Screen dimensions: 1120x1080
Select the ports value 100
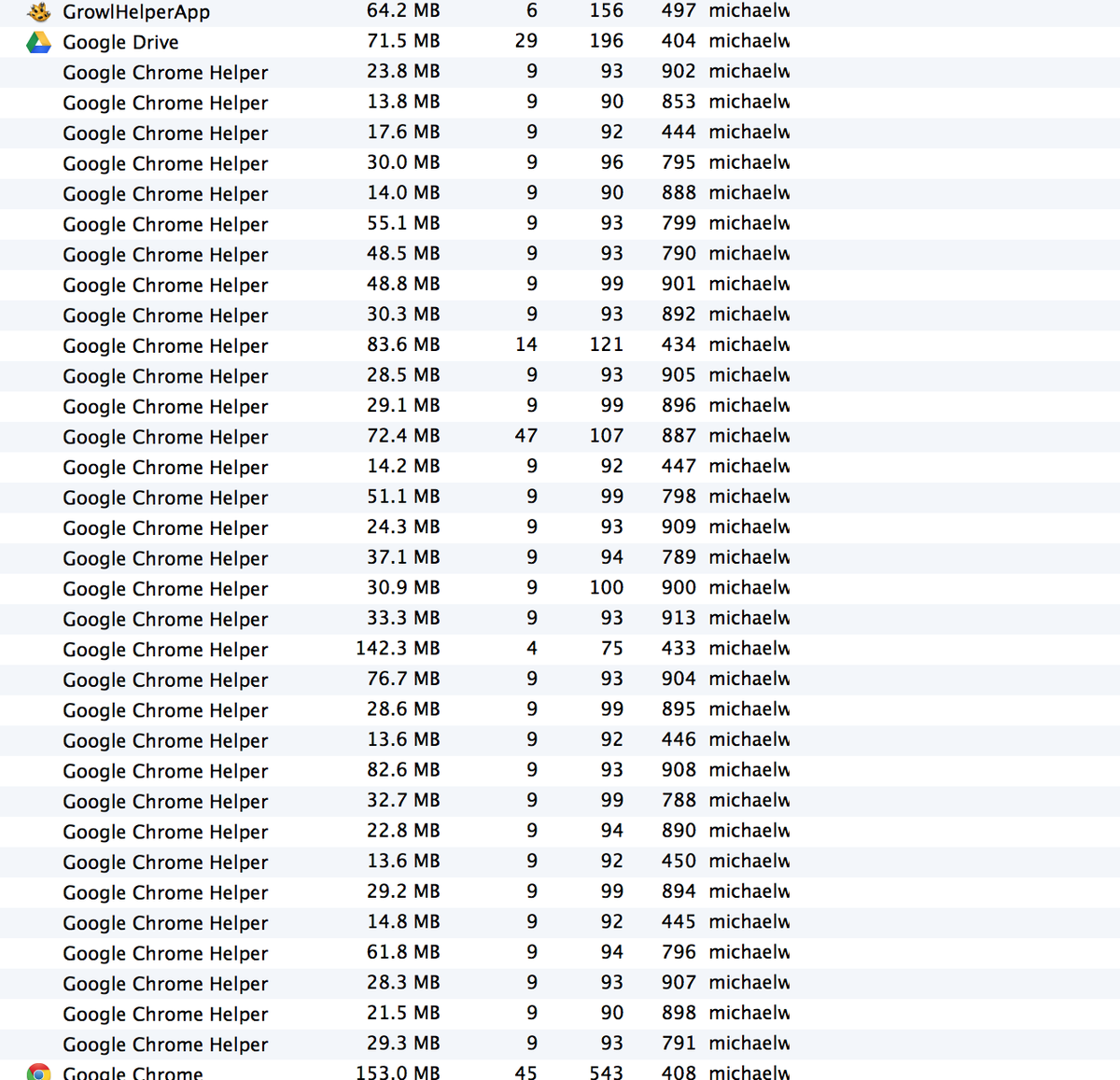[x=607, y=587]
